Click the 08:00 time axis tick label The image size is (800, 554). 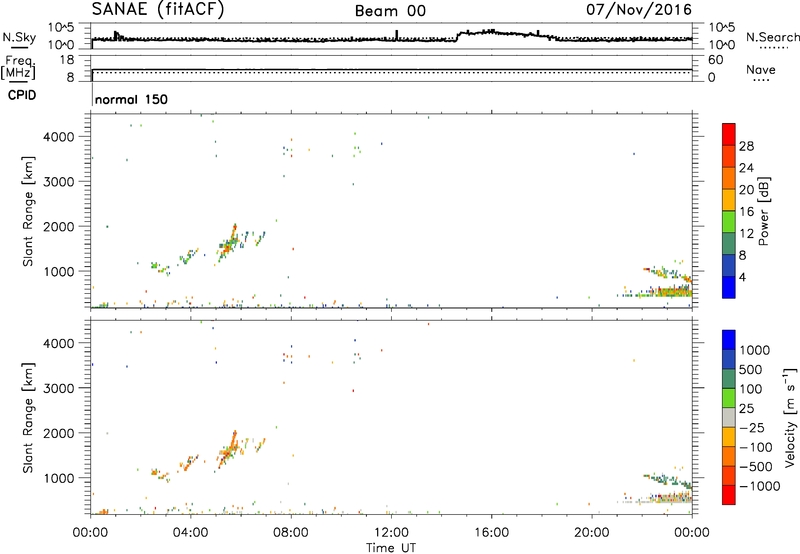[x=291, y=533]
